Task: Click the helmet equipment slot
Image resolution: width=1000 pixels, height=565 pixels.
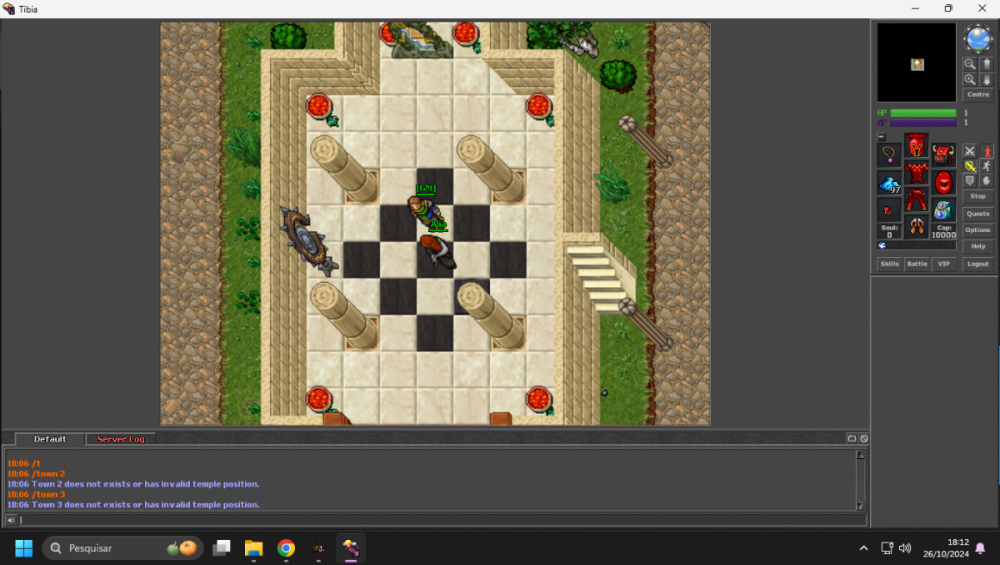Action: (916, 147)
